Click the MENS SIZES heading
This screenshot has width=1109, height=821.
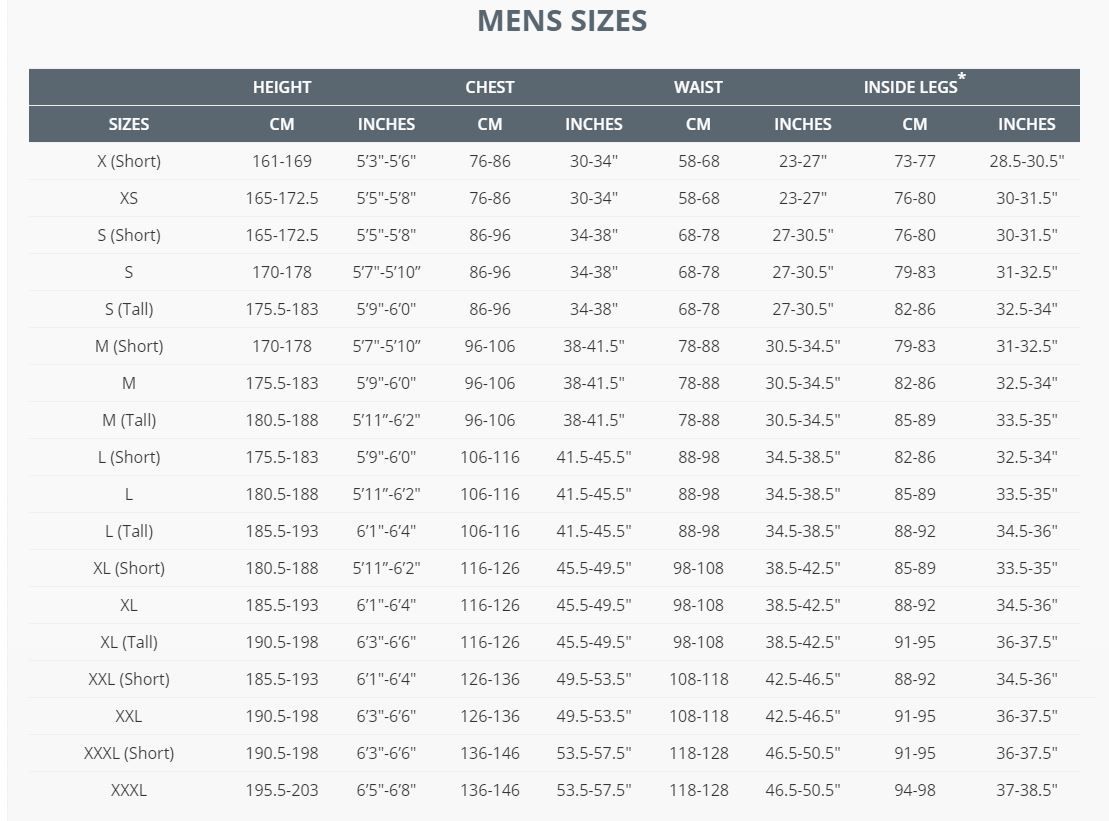point(562,21)
